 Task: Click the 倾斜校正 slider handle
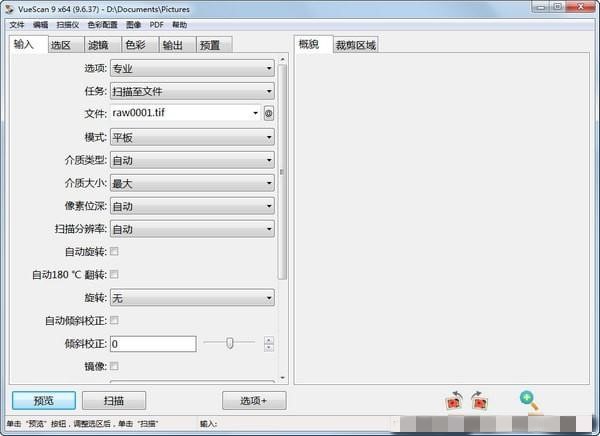(x=230, y=343)
